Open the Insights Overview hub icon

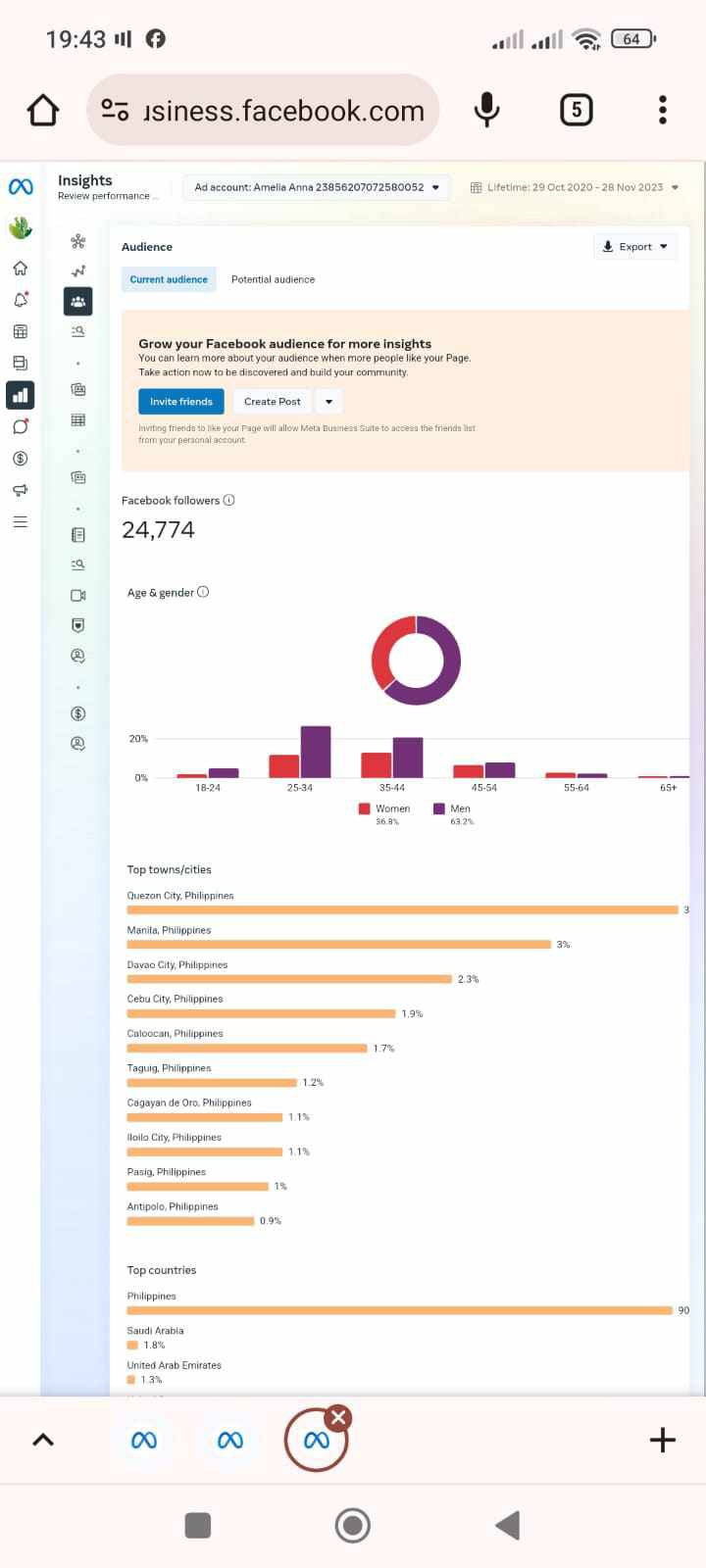pos(78,241)
